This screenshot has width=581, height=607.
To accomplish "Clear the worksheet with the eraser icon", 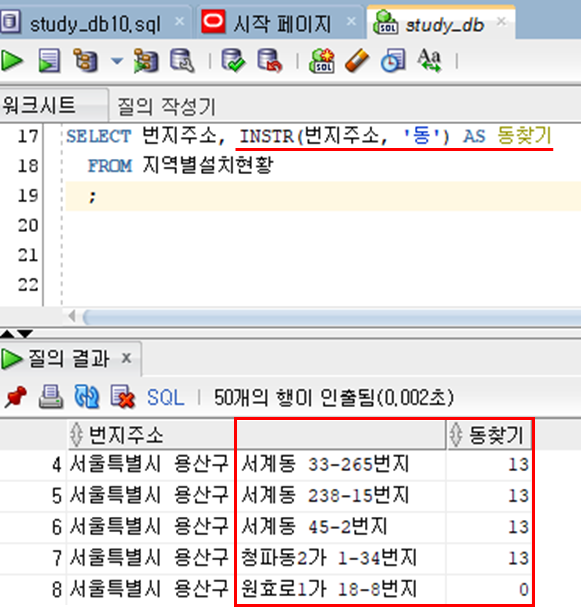I will [356, 61].
